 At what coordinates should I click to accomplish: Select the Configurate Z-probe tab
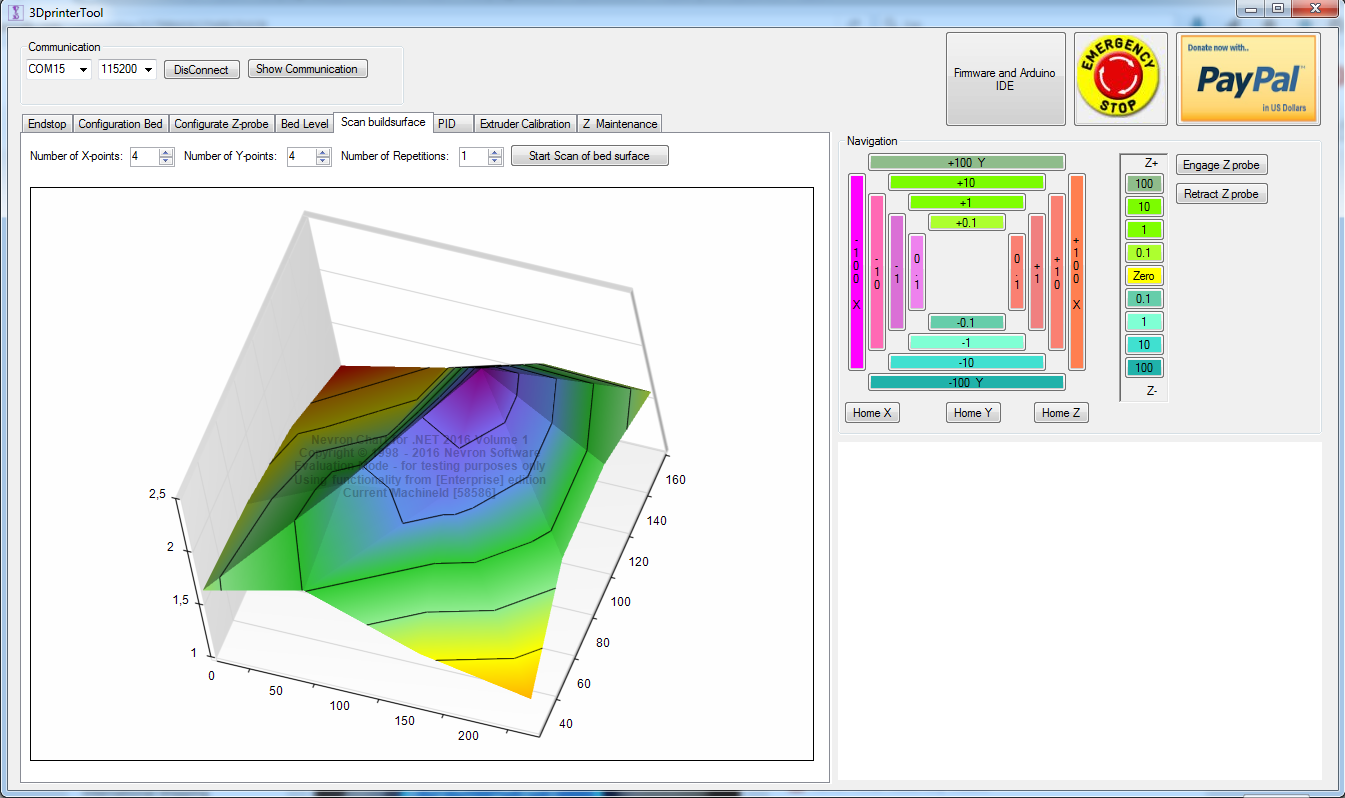coord(221,124)
